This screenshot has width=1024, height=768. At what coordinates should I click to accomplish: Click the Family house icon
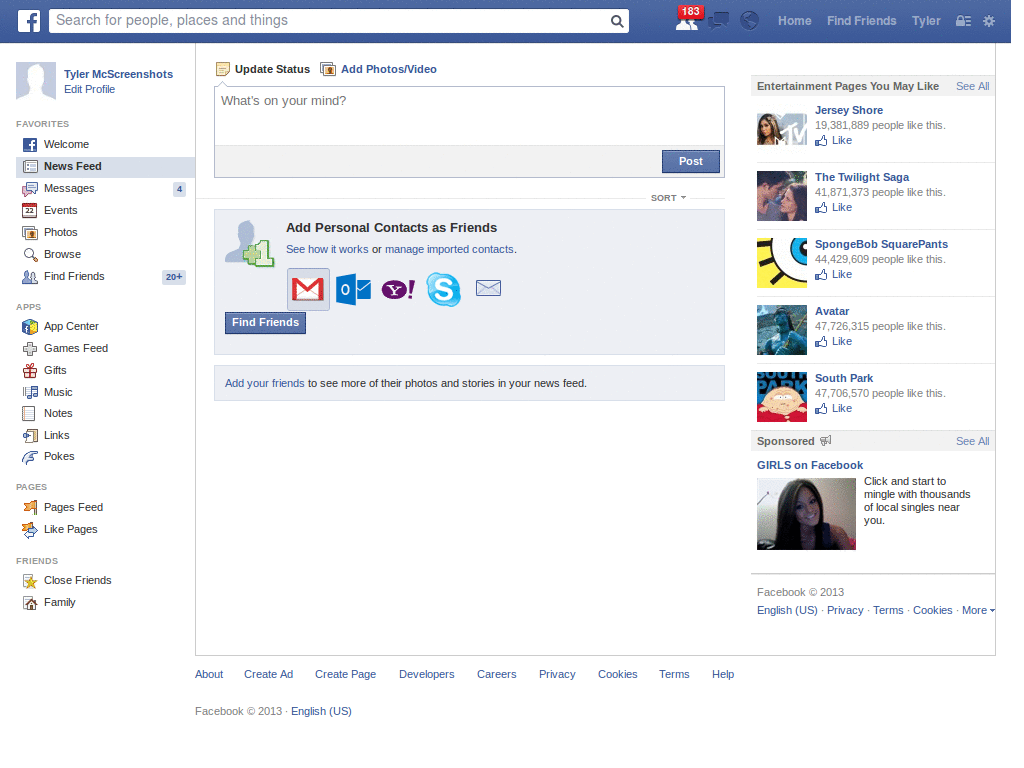coord(29,603)
